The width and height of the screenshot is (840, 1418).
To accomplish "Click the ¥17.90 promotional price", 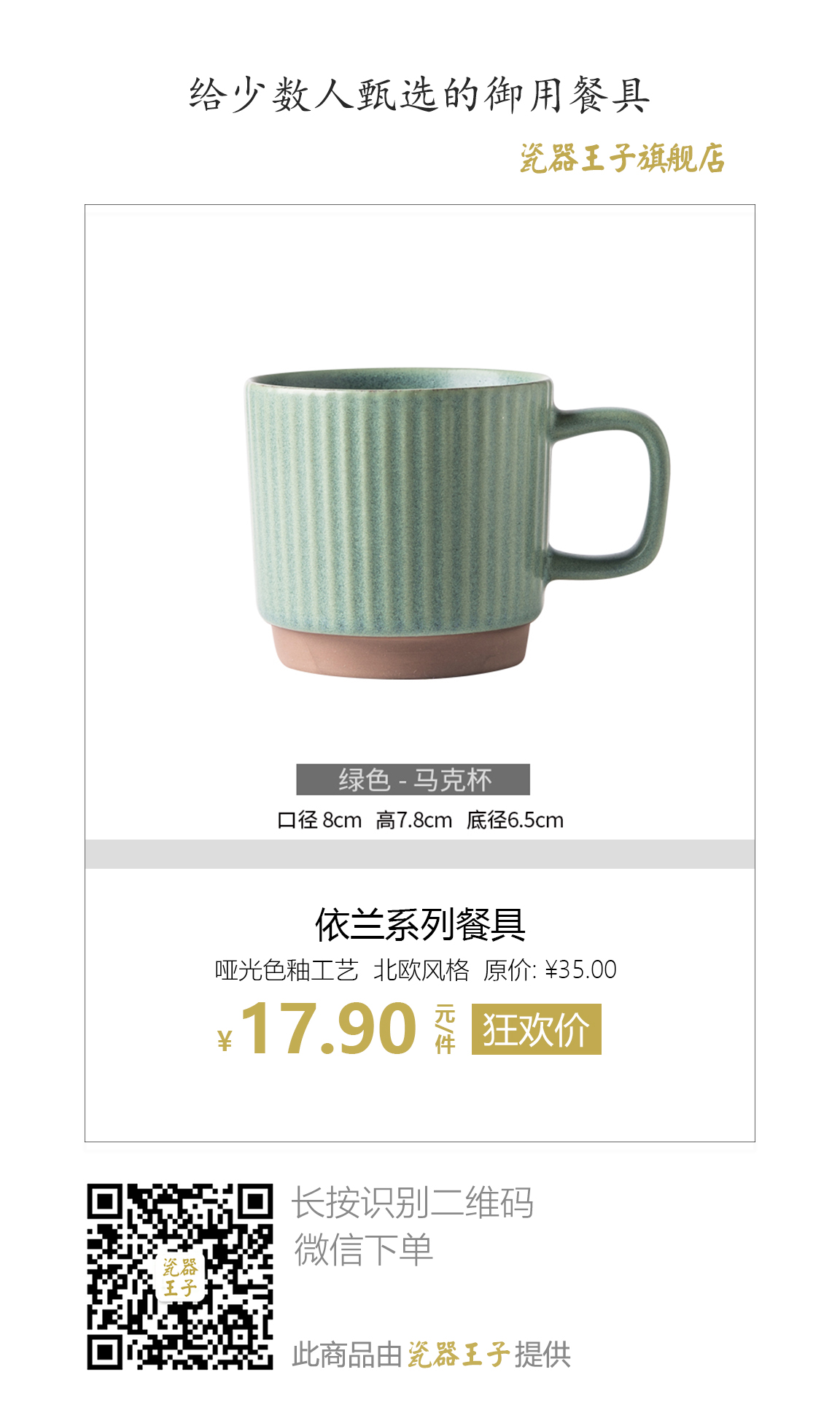I will [317, 1028].
